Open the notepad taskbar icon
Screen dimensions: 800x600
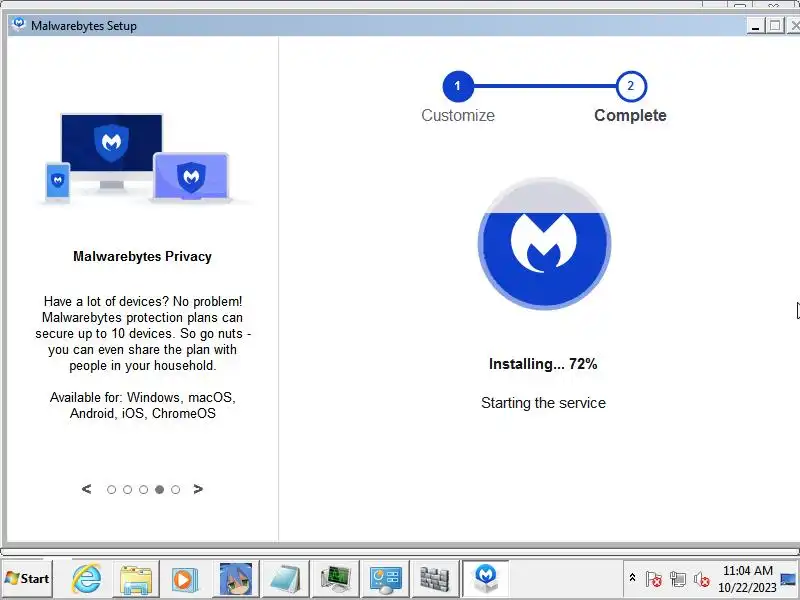click(285, 579)
